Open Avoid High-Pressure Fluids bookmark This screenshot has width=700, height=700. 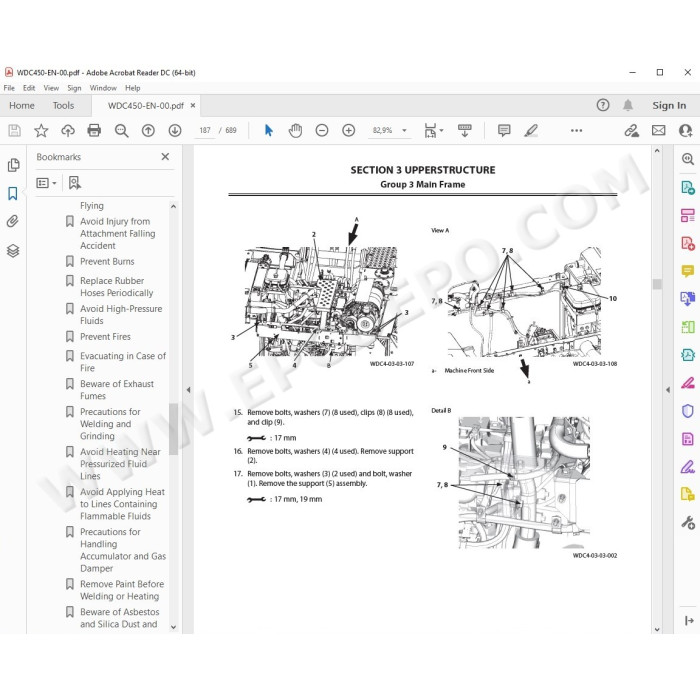click(x=121, y=315)
